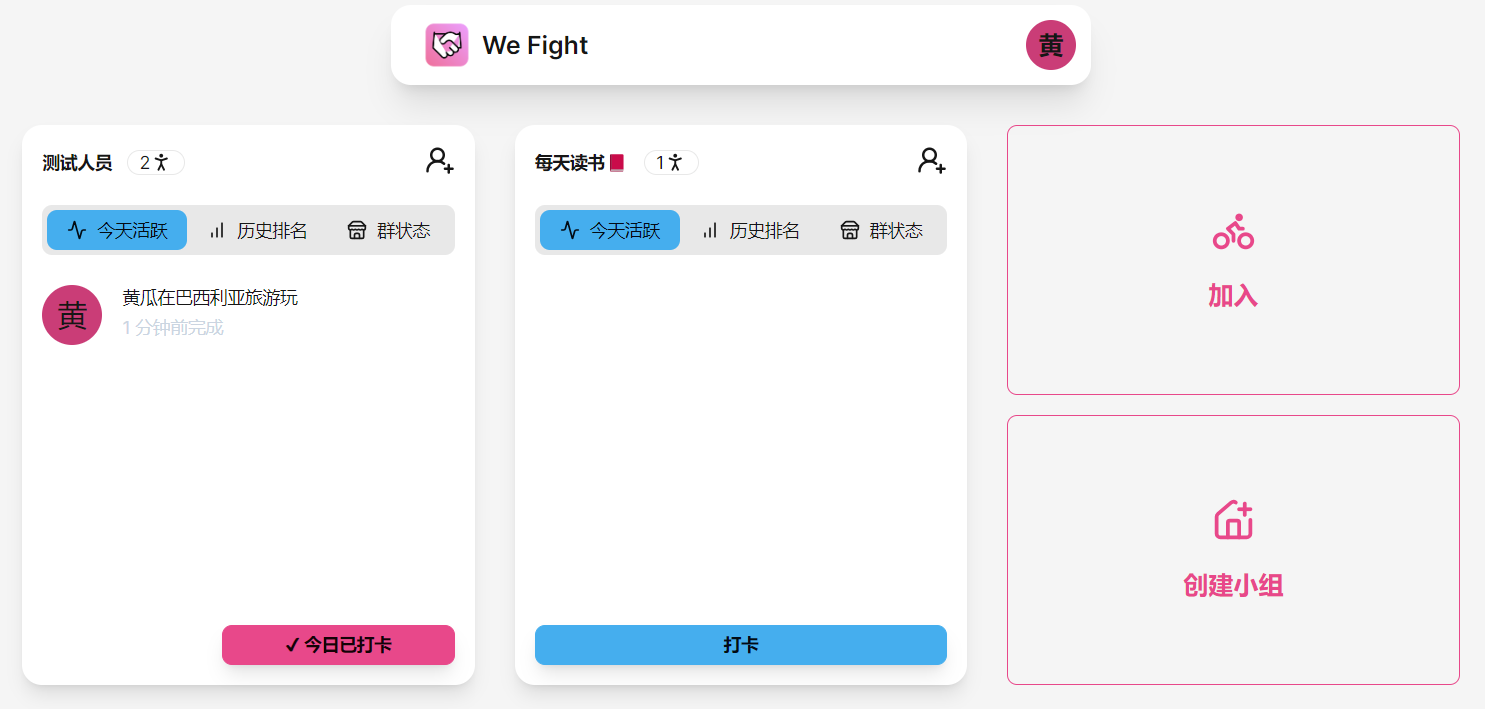1485x709 pixels.
Task: Invite member to 测试人员 group
Action: pos(440,161)
